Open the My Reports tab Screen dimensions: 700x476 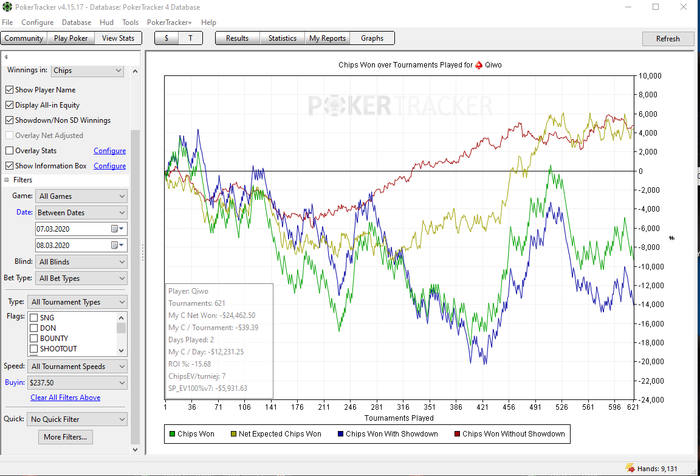pos(327,38)
